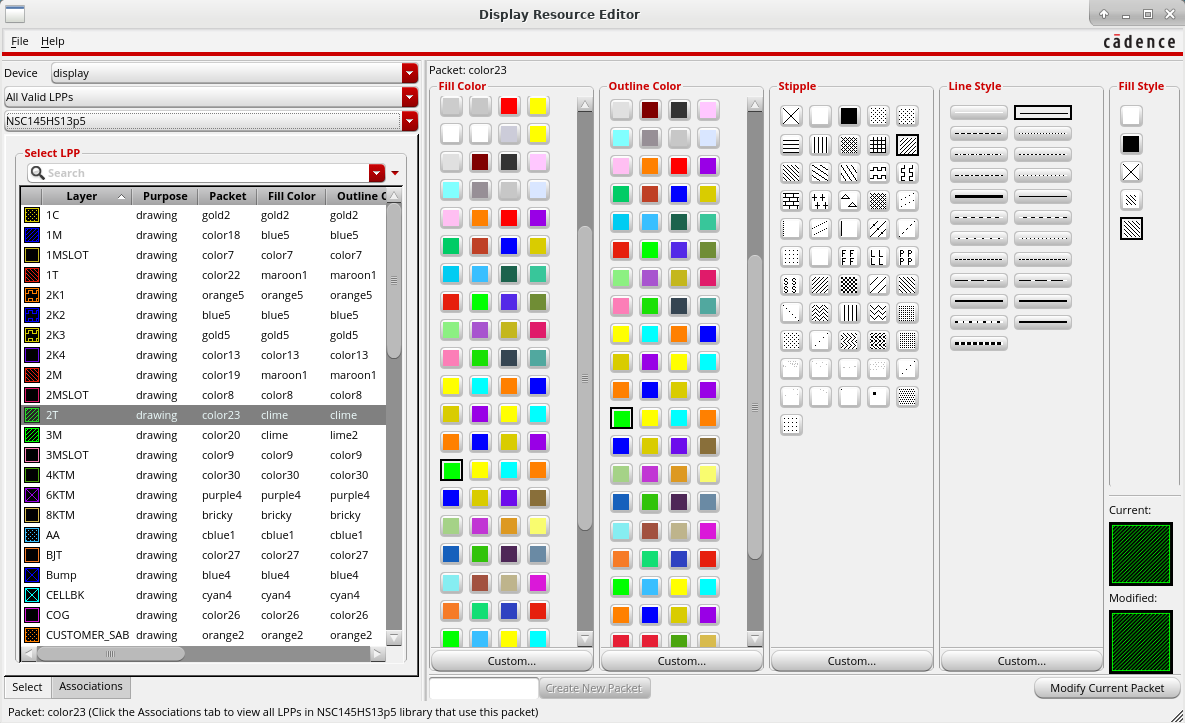Expand the All Valid LPPs dropdown
This screenshot has height=723, width=1185.
pyautogui.click(x=409, y=97)
